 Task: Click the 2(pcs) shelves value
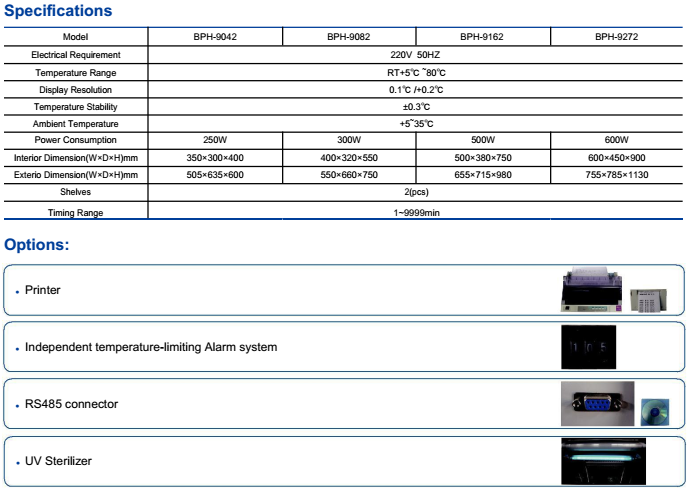416,192
